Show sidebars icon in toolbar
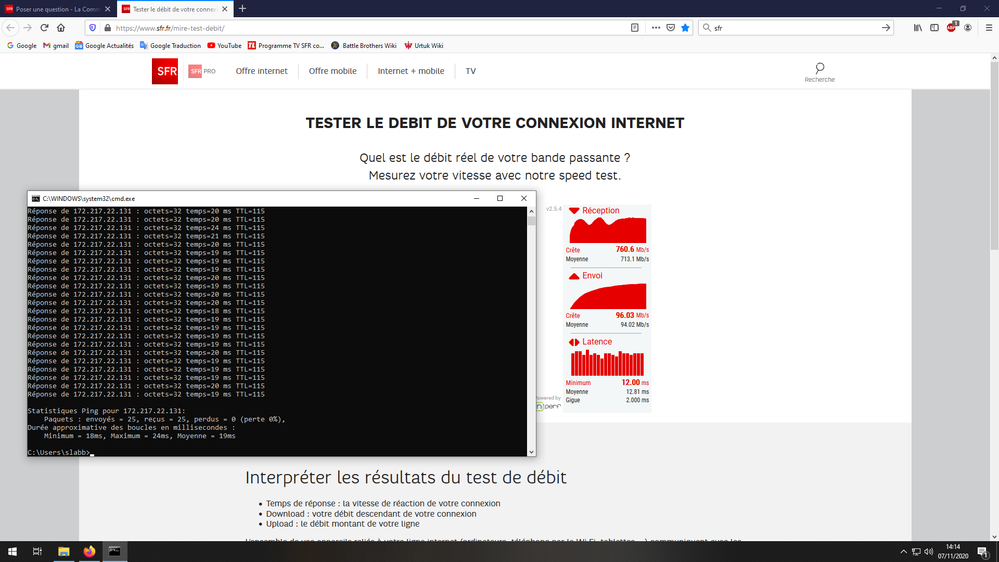Image resolution: width=999 pixels, height=562 pixels. (x=934, y=28)
